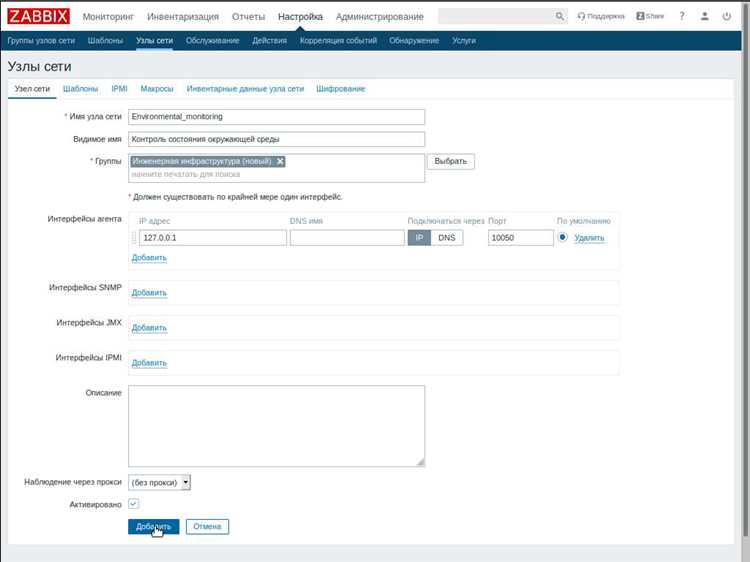
Task: Switch to the Шаблоны form tab
Action: click(80, 89)
